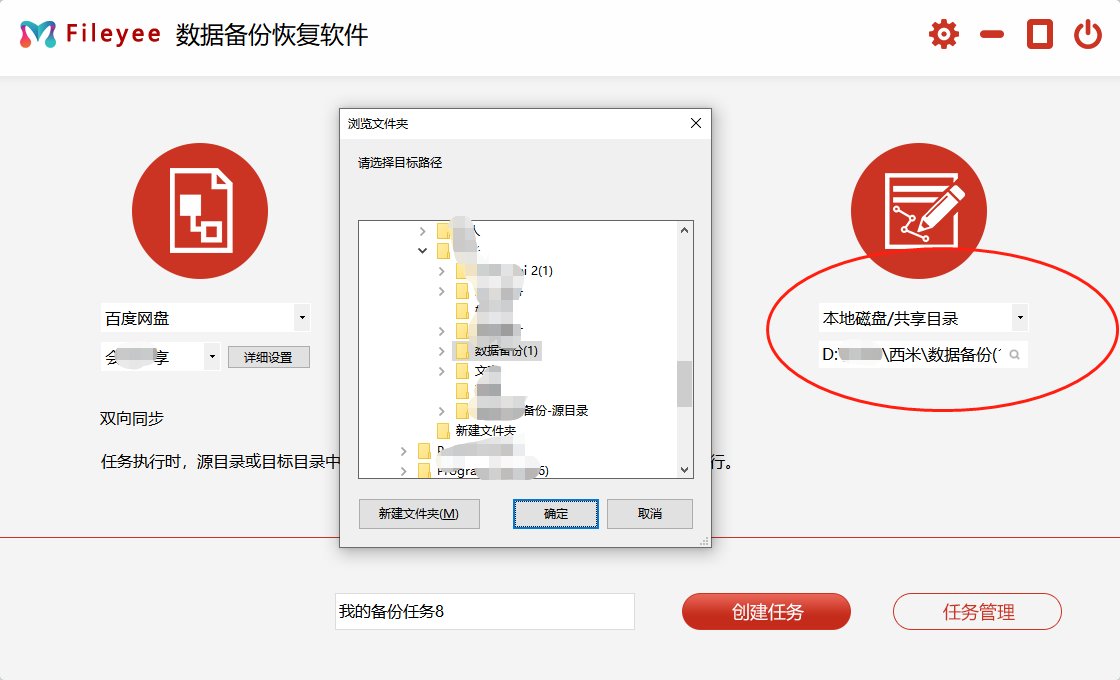
Task: Click the 取消 button in dialog
Action: click(649, 514)
